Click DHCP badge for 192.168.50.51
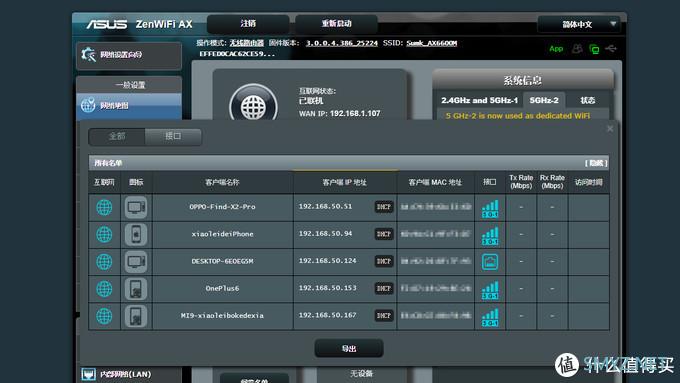 [x=384, y=207]
